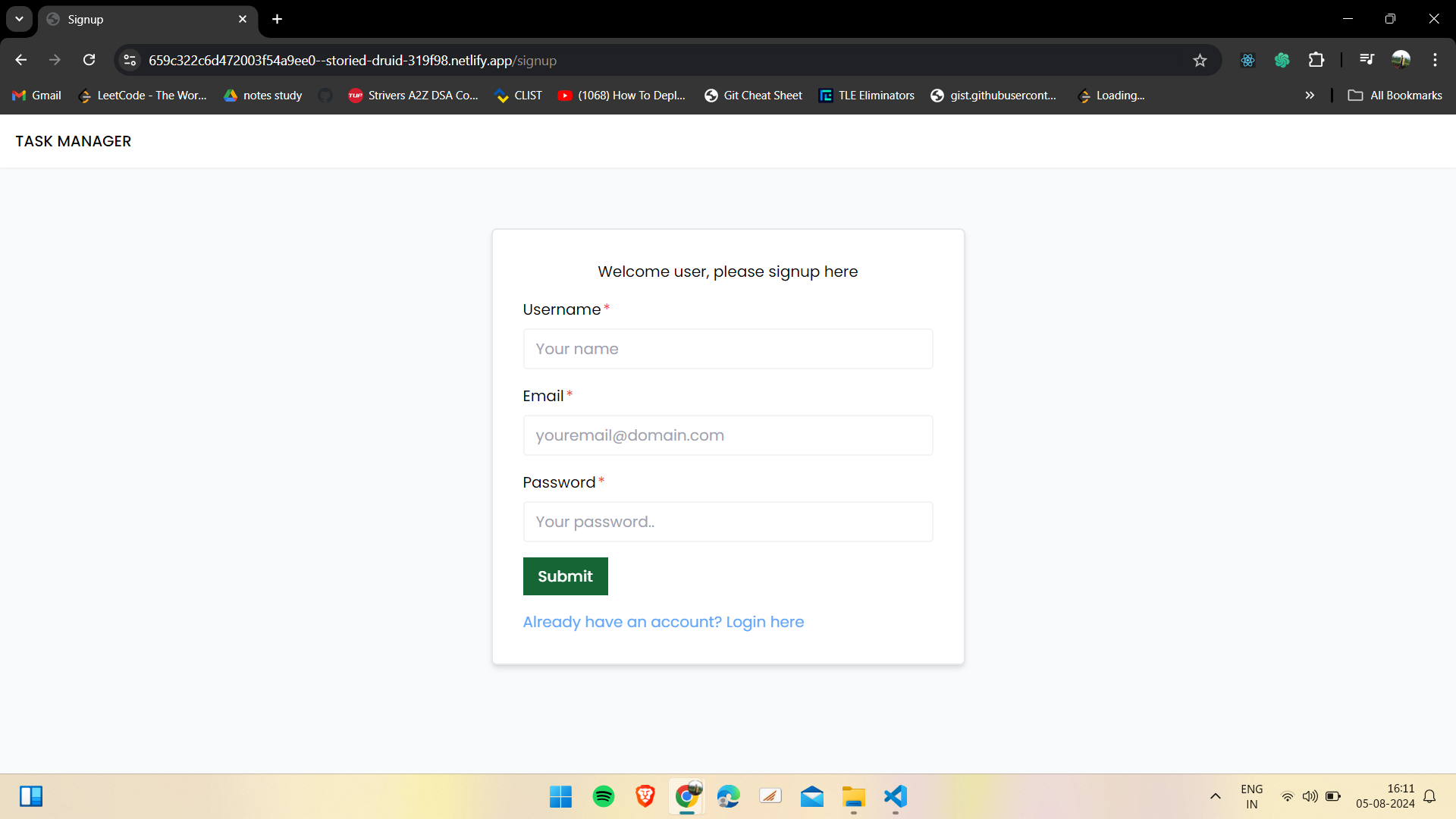Open Chrome three-dot menu
Image resolution: width=1456 pixels, height=819 pixels.
(x=1435, y=60)
